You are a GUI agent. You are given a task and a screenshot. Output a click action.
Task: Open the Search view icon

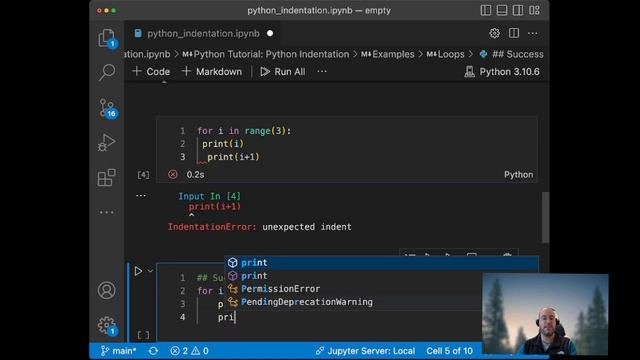pos(107,72)
